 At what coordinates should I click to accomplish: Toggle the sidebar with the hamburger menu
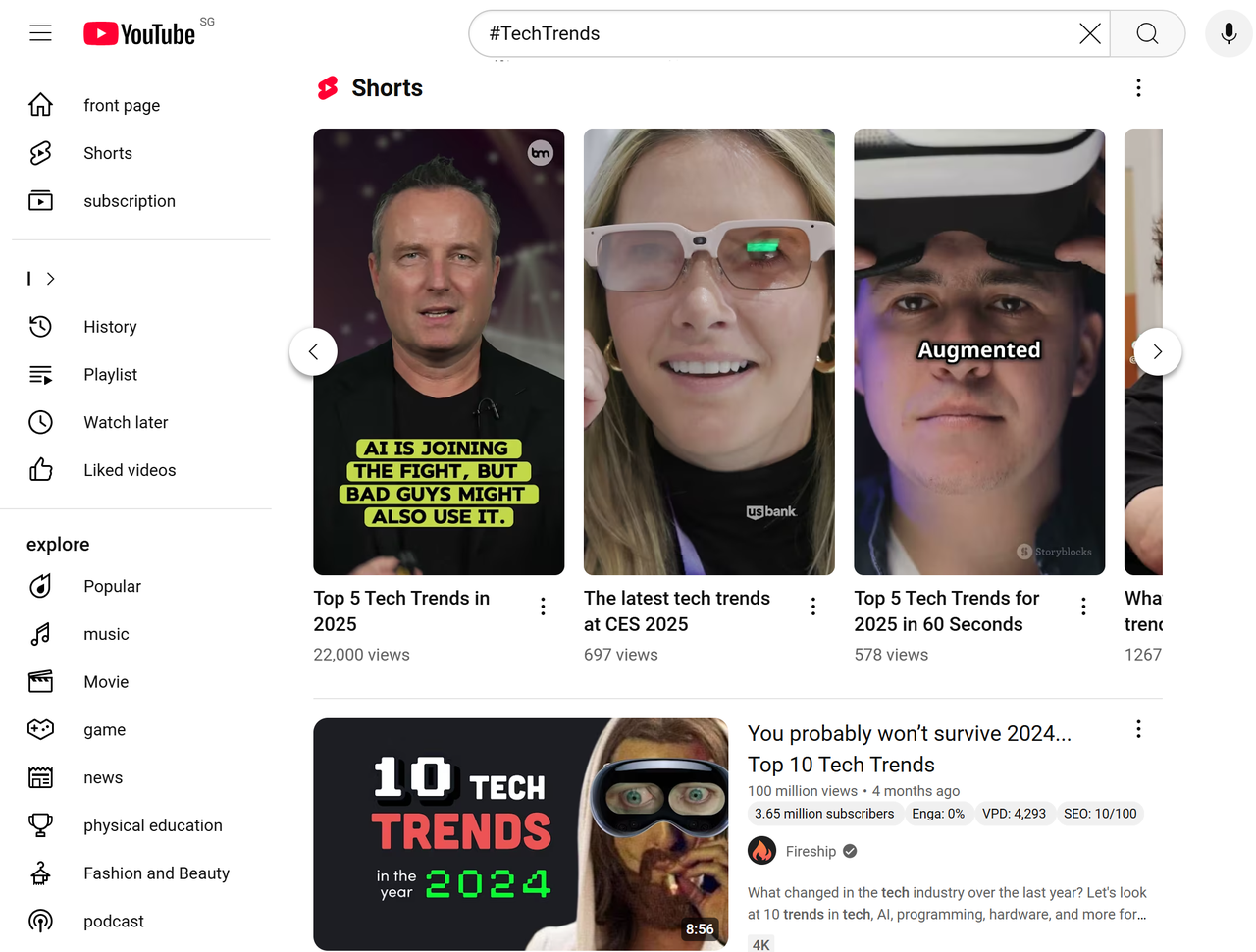pyautogui.click(x=40, y=32)
